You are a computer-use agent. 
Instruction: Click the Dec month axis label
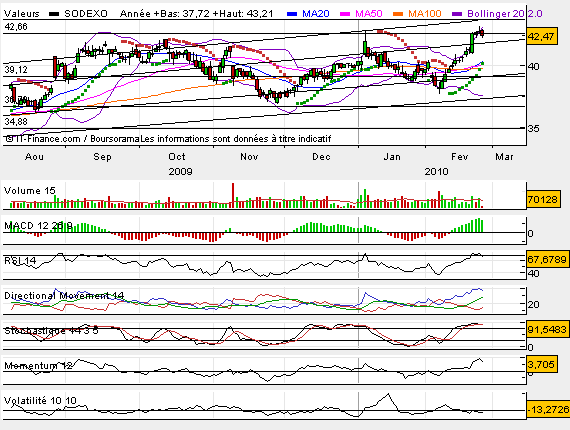321,157
